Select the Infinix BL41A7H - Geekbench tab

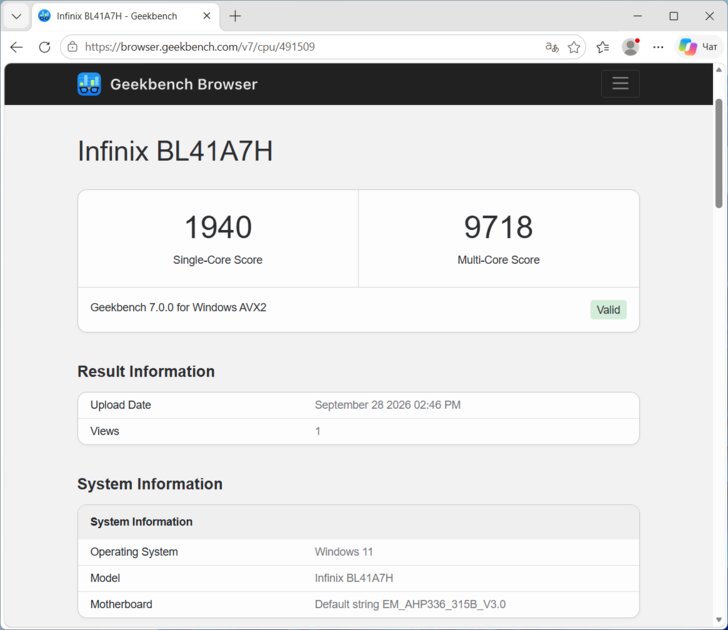point(125,16)
